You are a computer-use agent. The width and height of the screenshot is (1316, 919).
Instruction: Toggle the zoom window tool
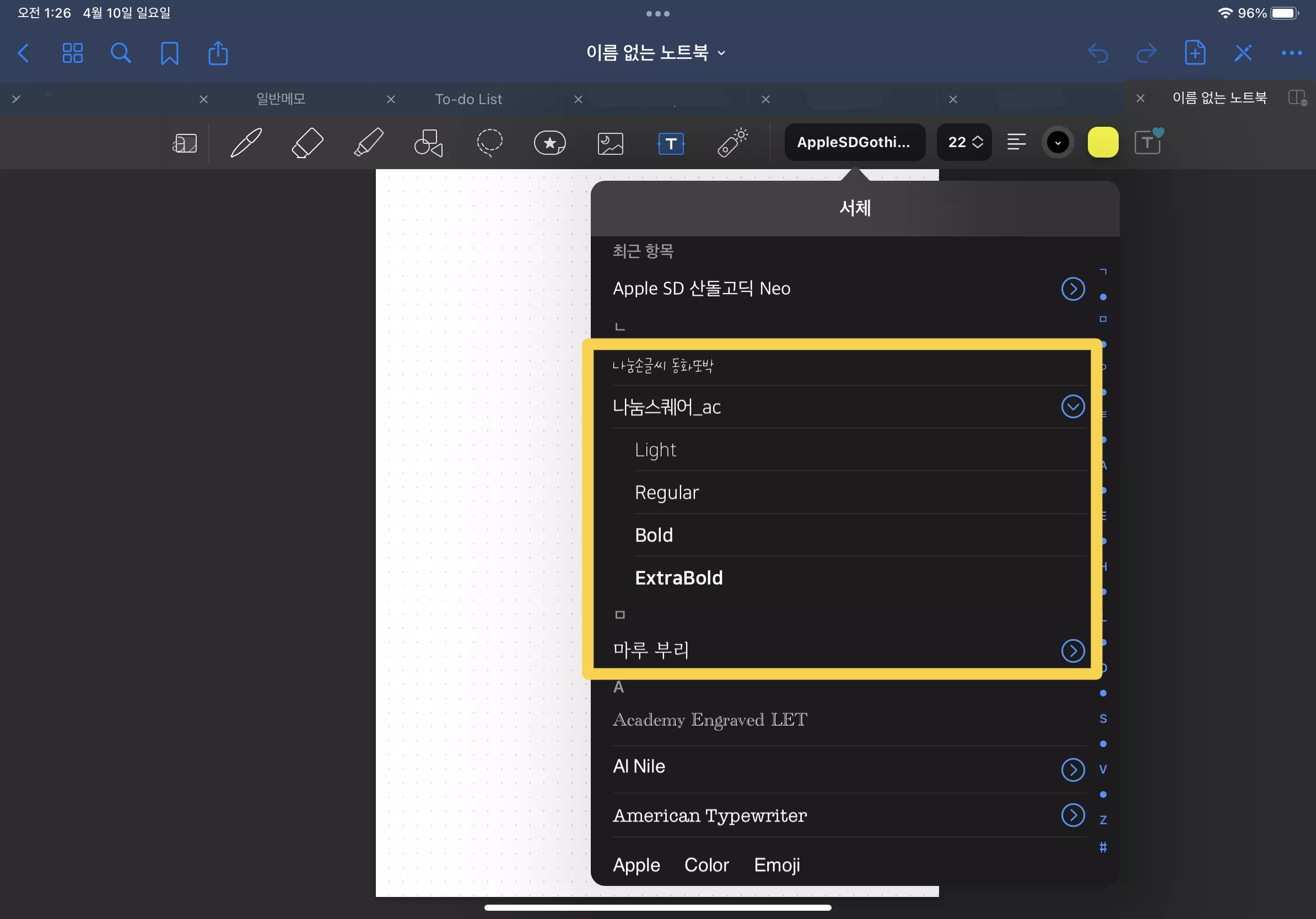[185, 143]
